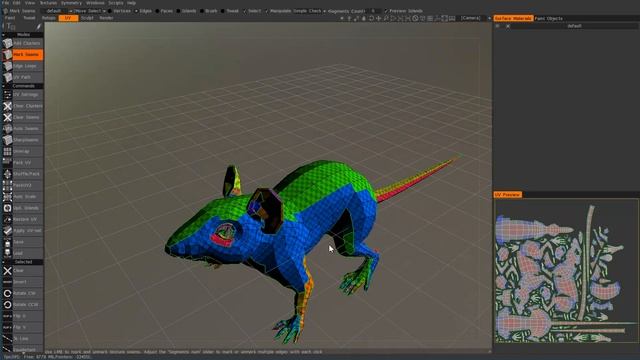Image resolution: width=640 pixels, height=360 pixels.
Task: Select the Edges radio button
Action: (136, 11)
